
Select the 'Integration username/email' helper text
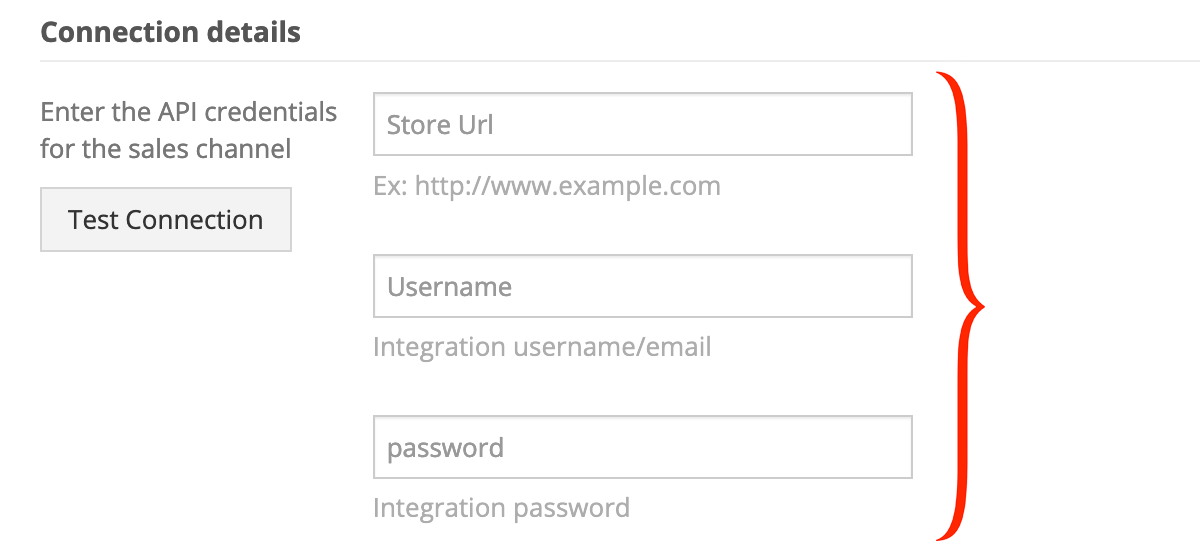(x=542, y=347)
